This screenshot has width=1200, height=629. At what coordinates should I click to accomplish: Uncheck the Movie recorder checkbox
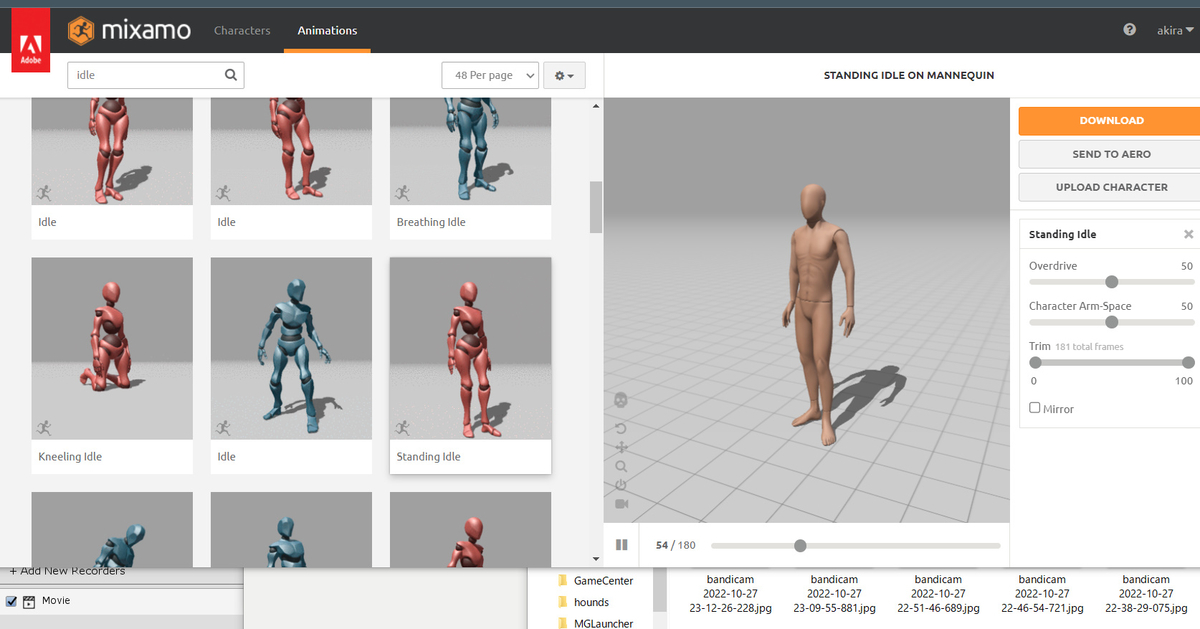[12, 601]
